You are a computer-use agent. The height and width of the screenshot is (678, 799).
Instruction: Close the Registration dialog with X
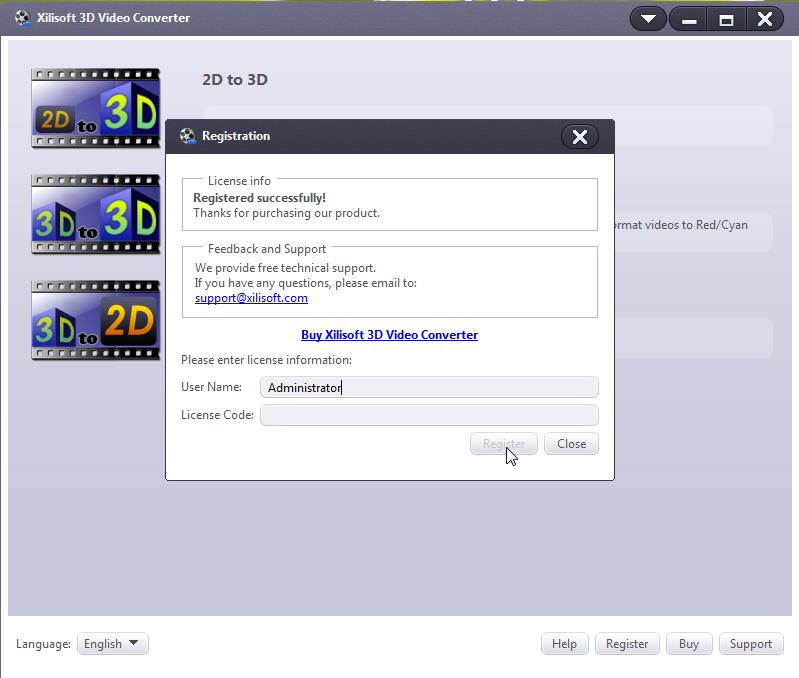(579, 137)
